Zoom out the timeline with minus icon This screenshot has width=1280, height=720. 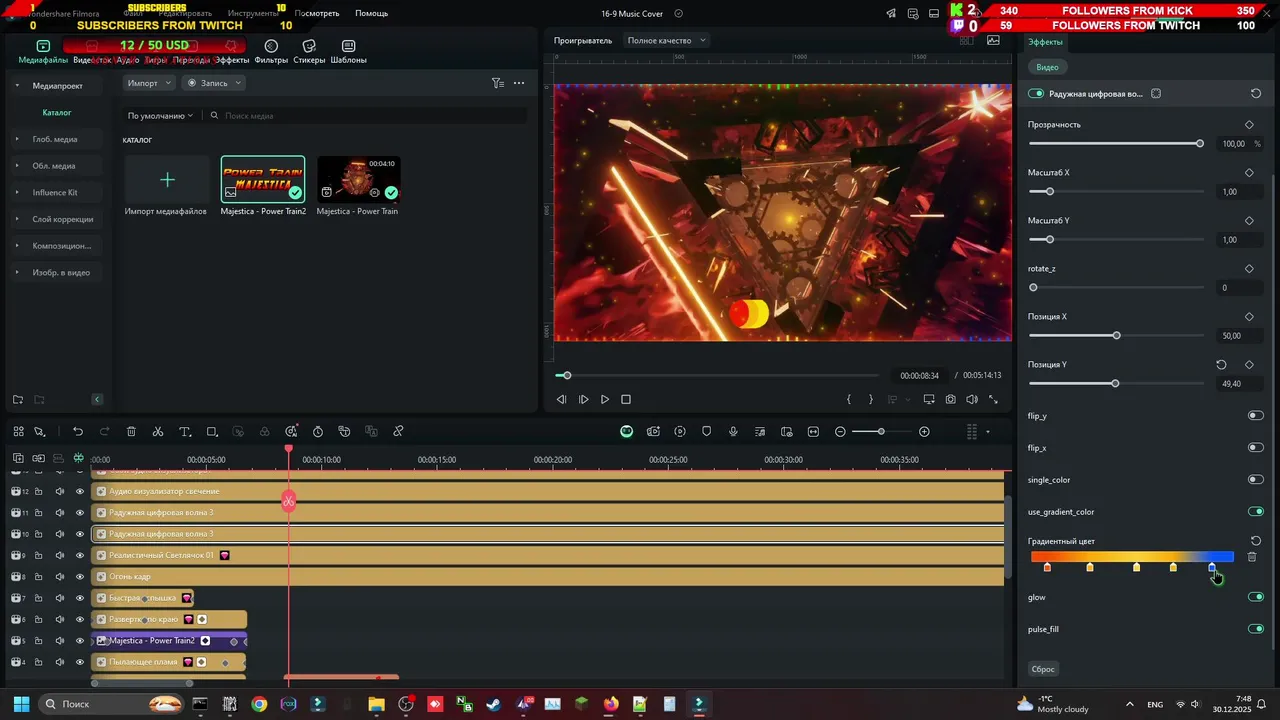point(840,432)
